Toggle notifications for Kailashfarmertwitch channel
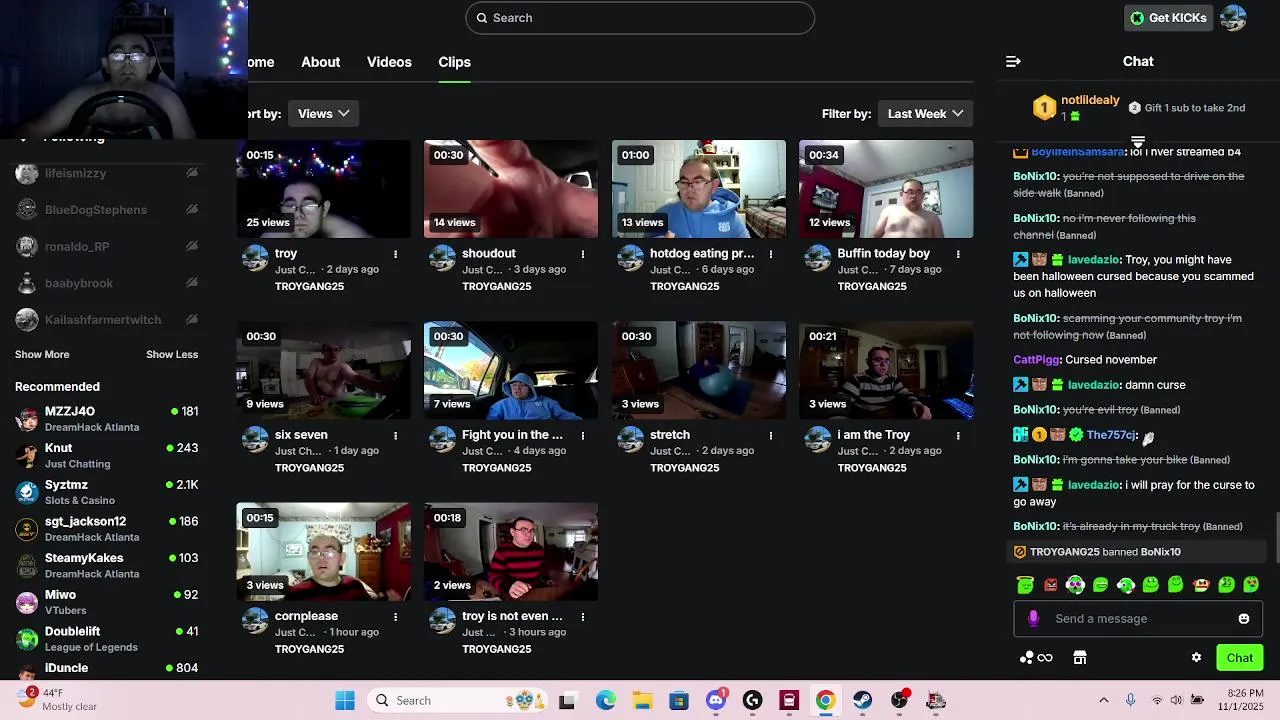Viewport: 1280px width, 720px height. click(191, 320)
